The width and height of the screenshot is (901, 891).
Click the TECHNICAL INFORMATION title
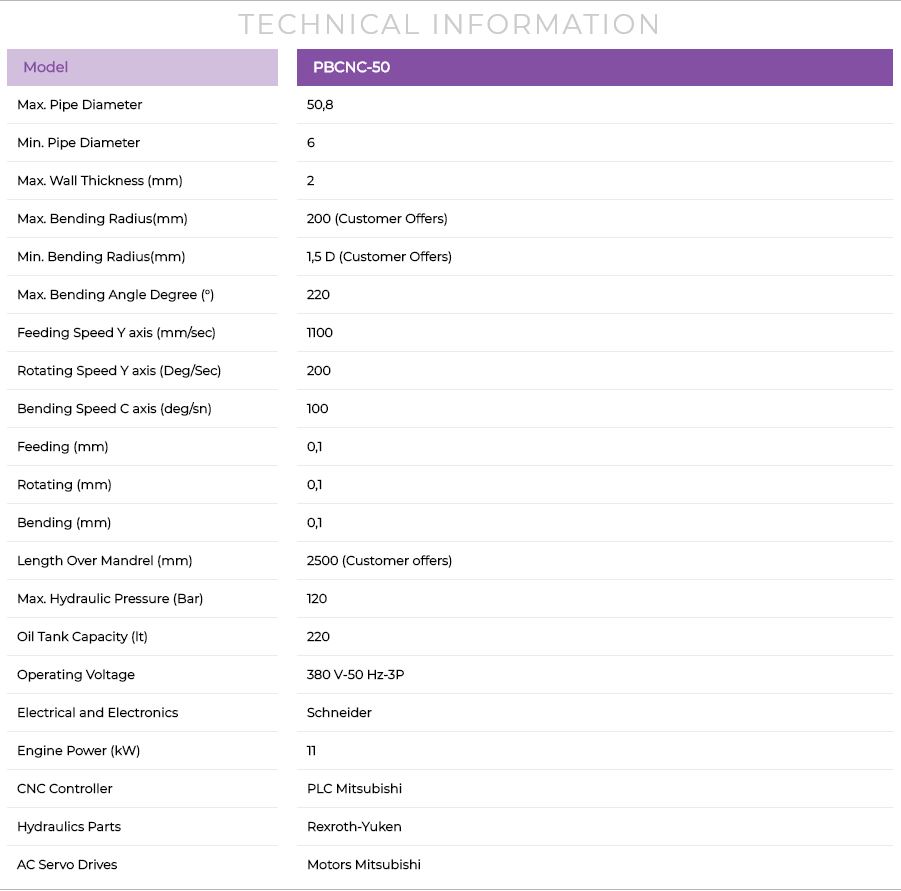point(449,24)
